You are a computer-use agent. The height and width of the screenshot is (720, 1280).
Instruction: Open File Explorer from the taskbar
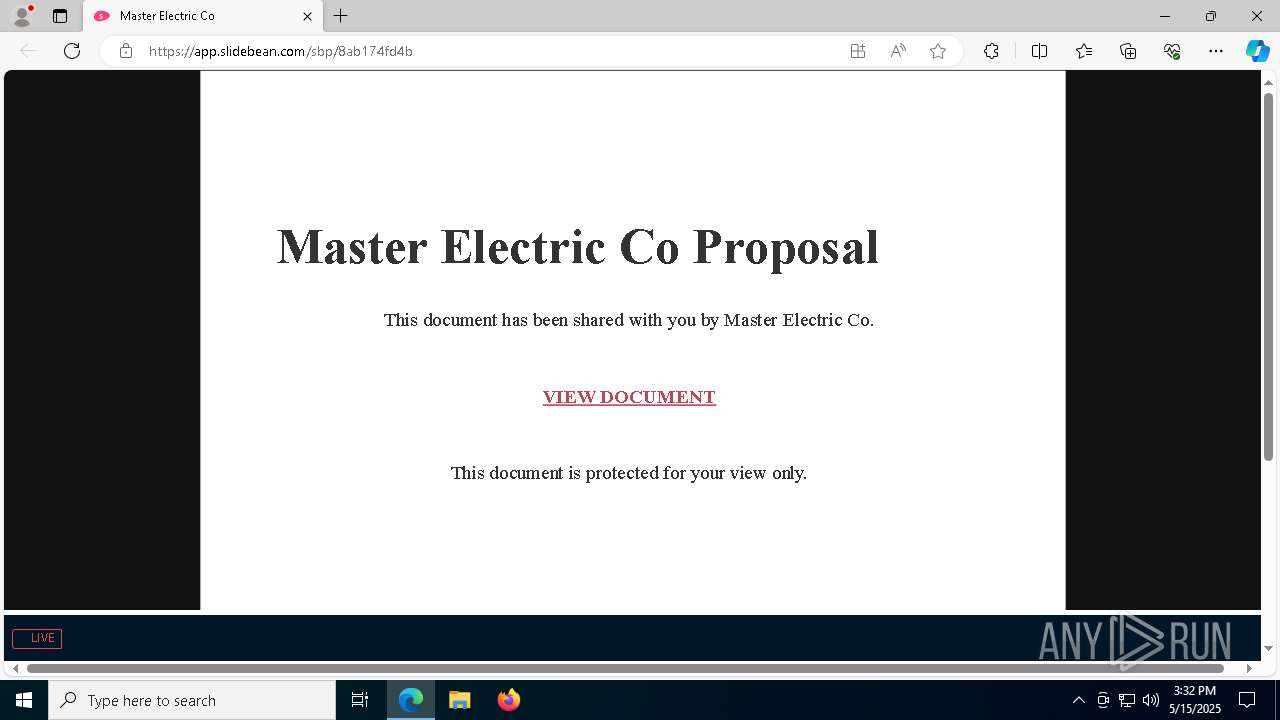tap(460, 700)
